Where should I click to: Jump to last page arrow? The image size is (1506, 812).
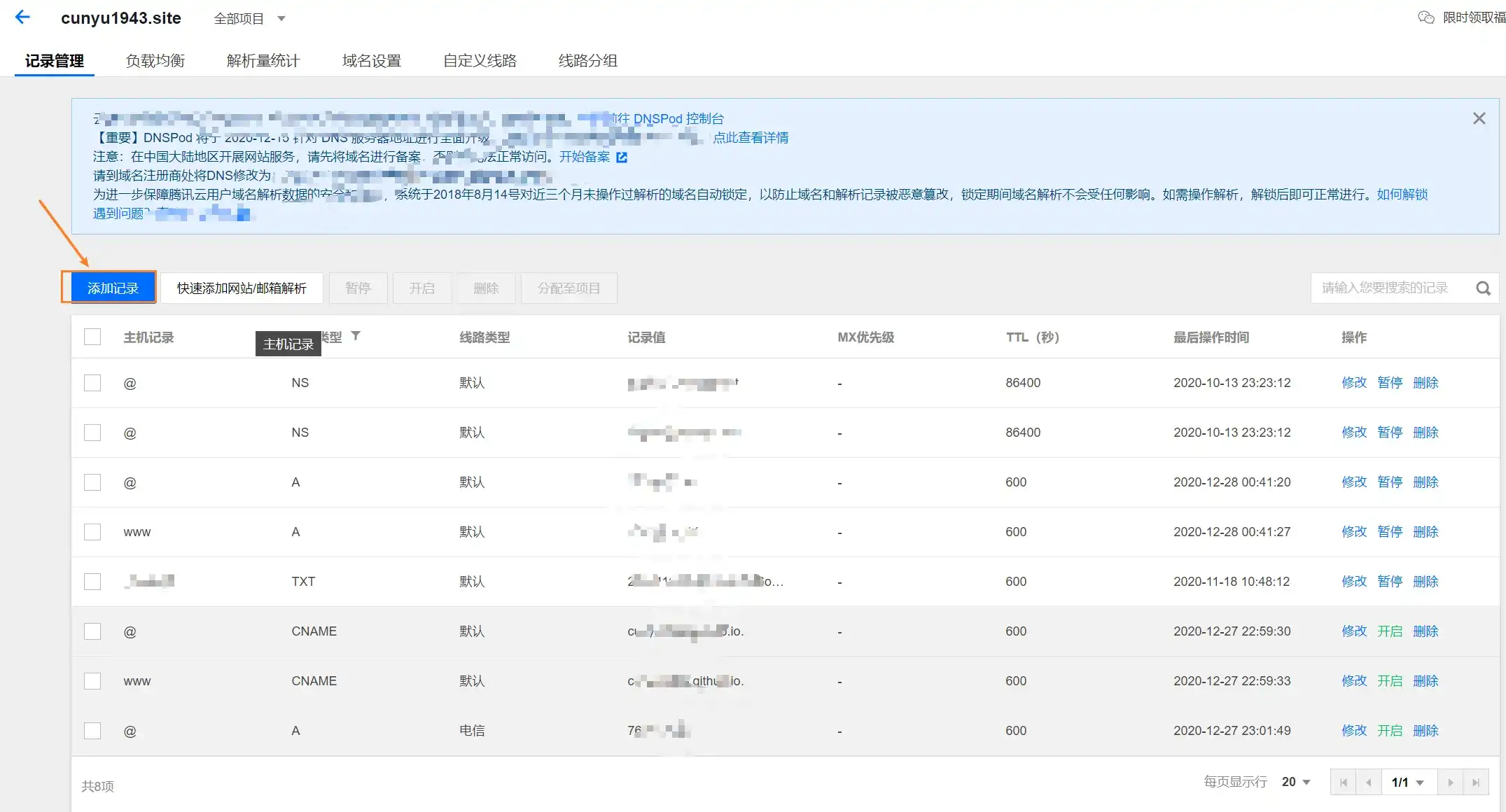click(x=1475, y=783)
